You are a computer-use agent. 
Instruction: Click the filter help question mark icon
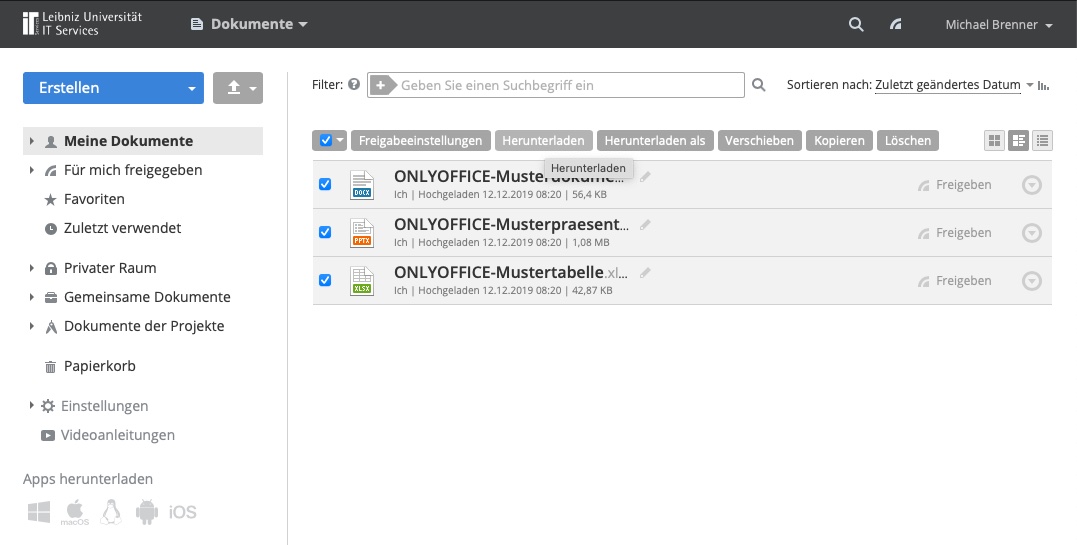354,85
